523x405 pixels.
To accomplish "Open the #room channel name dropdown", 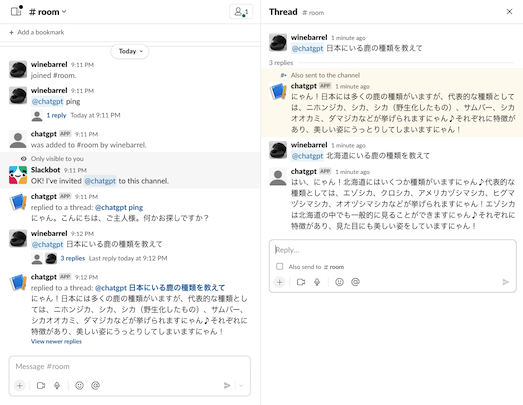I will [x=47, y=12].
